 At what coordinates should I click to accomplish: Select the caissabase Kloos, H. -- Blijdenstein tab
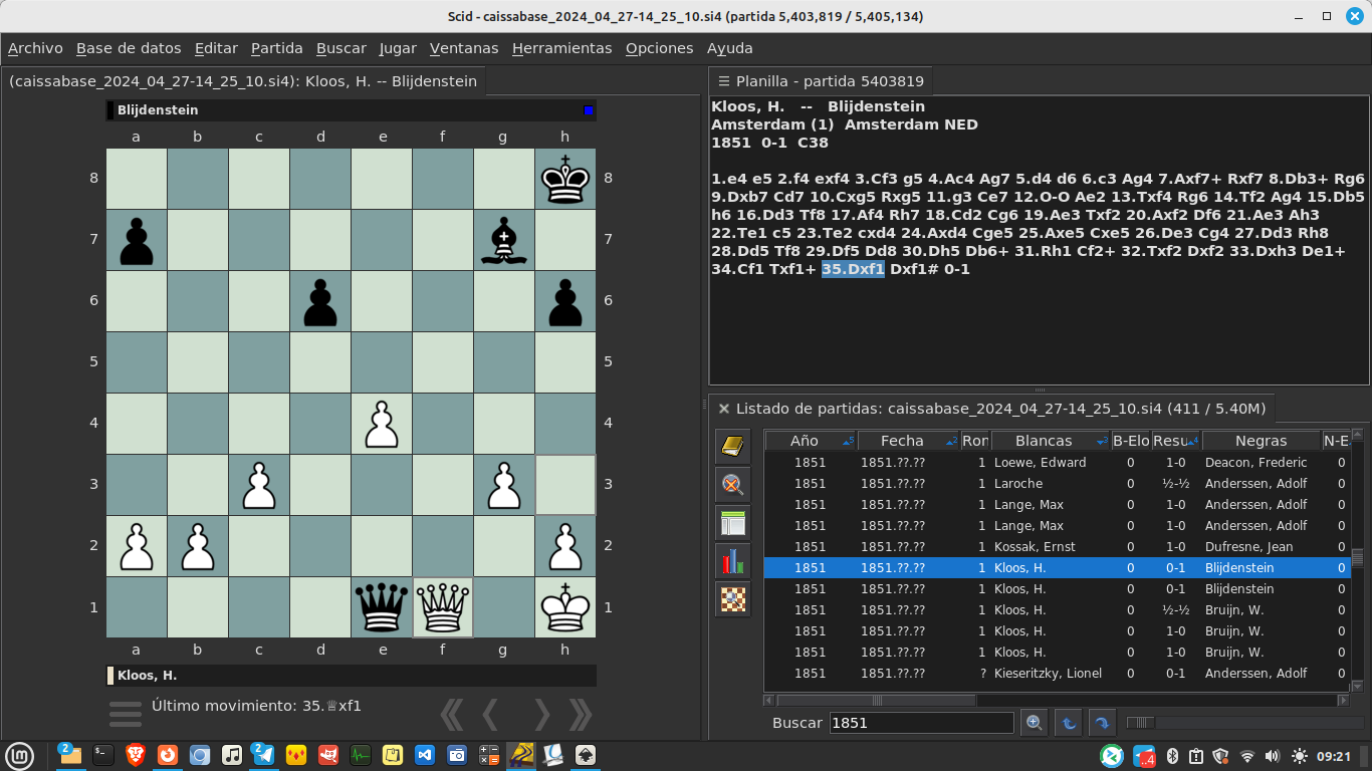[x=243, y=82]
